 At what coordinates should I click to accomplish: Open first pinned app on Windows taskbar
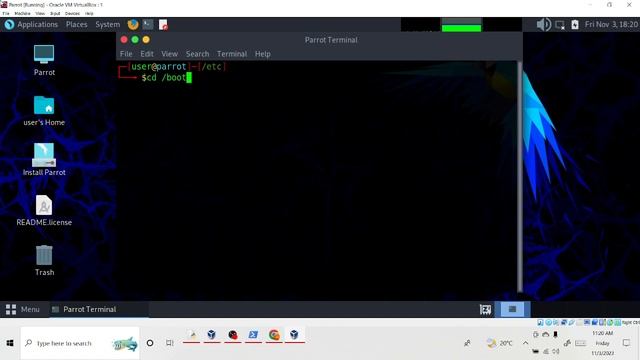(191, 335)
